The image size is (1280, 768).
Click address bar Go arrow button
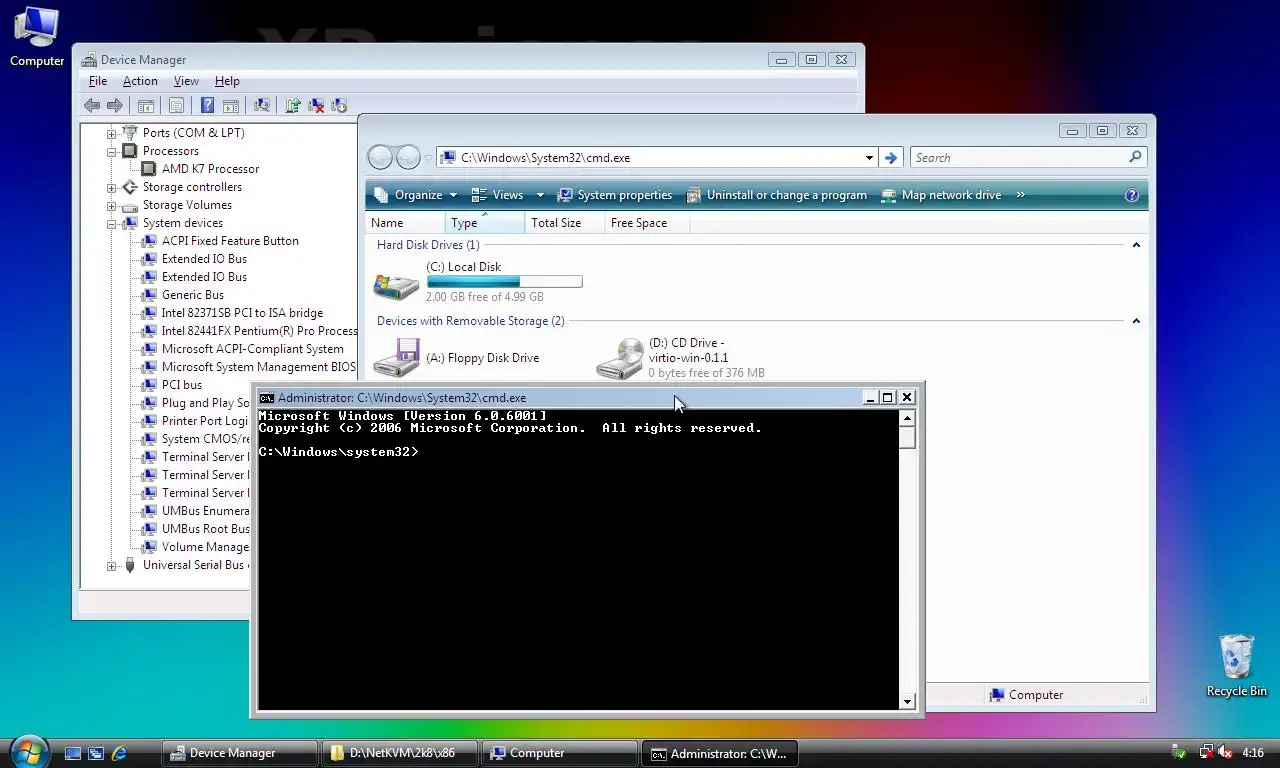click(891, 158)
